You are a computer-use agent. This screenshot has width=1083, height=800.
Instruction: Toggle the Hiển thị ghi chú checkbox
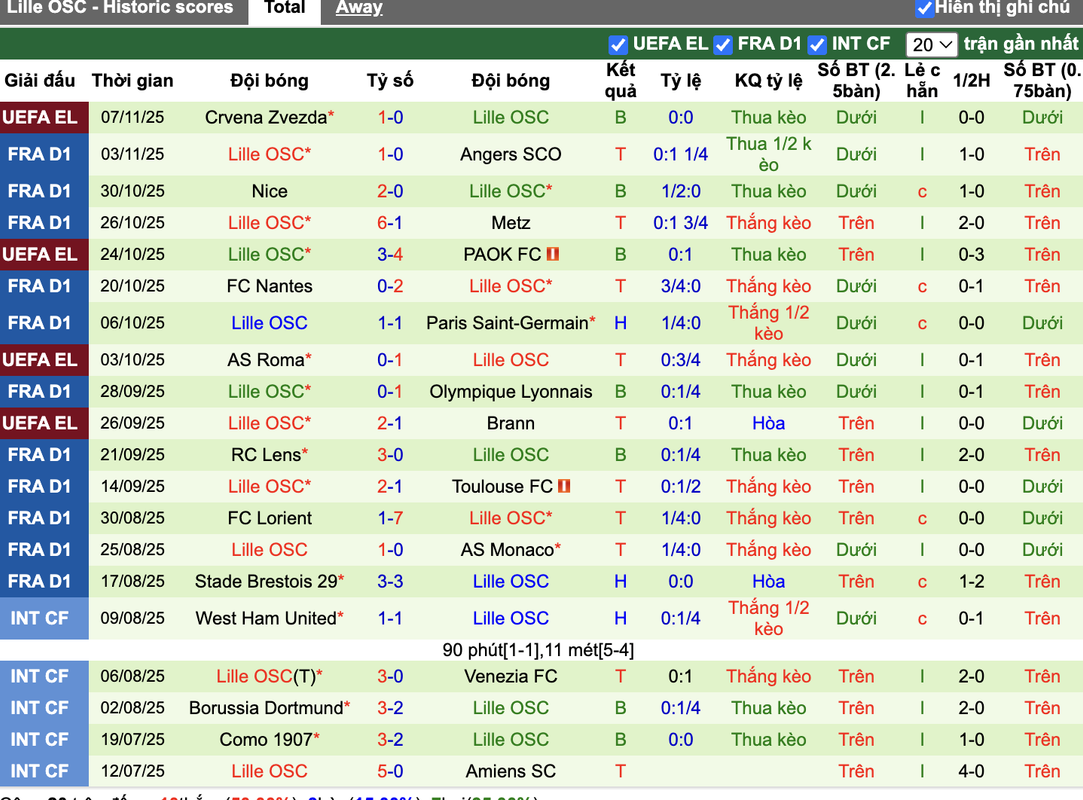click(x=924, y=9)
